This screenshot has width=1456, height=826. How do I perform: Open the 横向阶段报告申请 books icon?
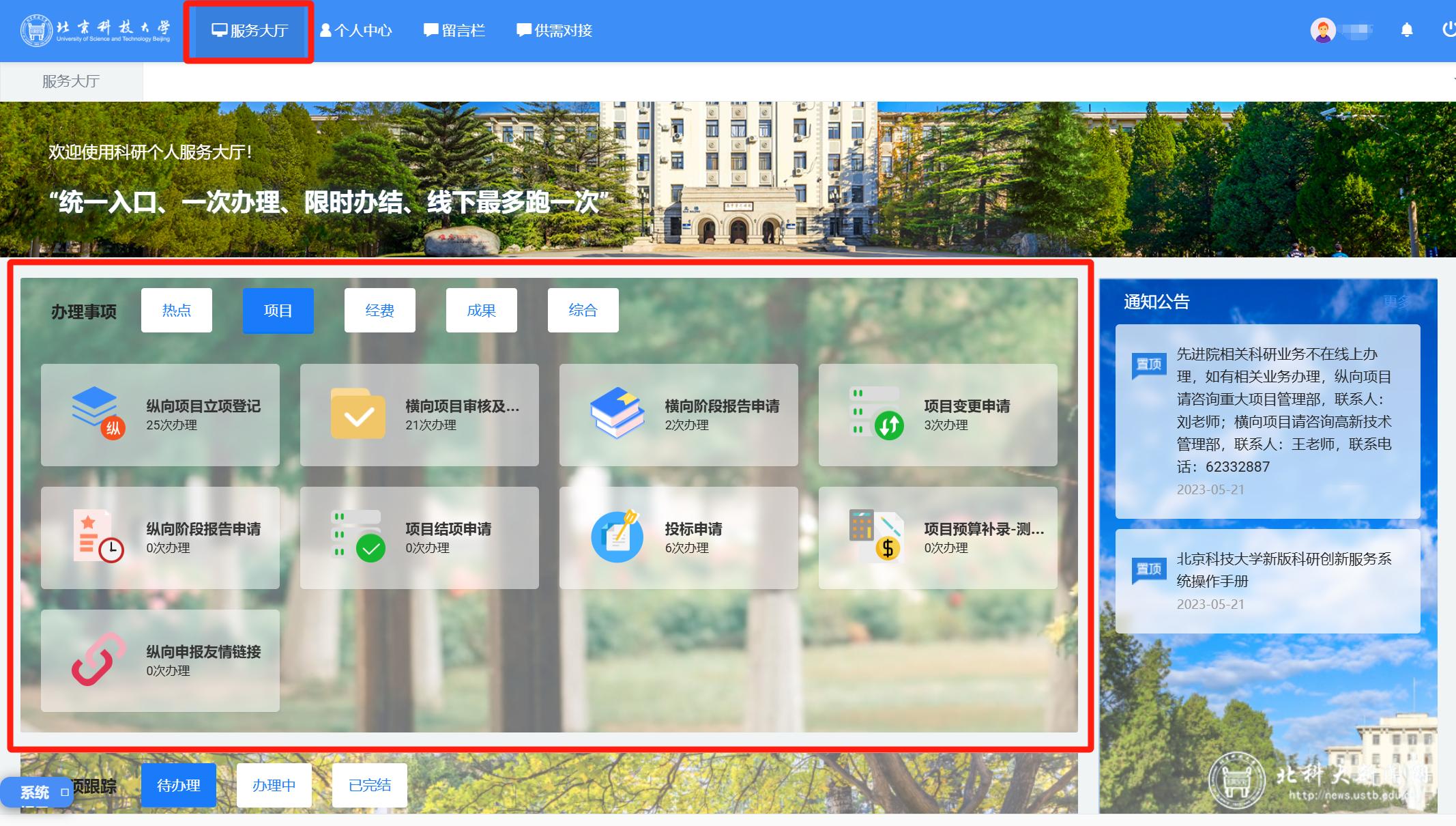pyautogui.click(x=617, y=413)
